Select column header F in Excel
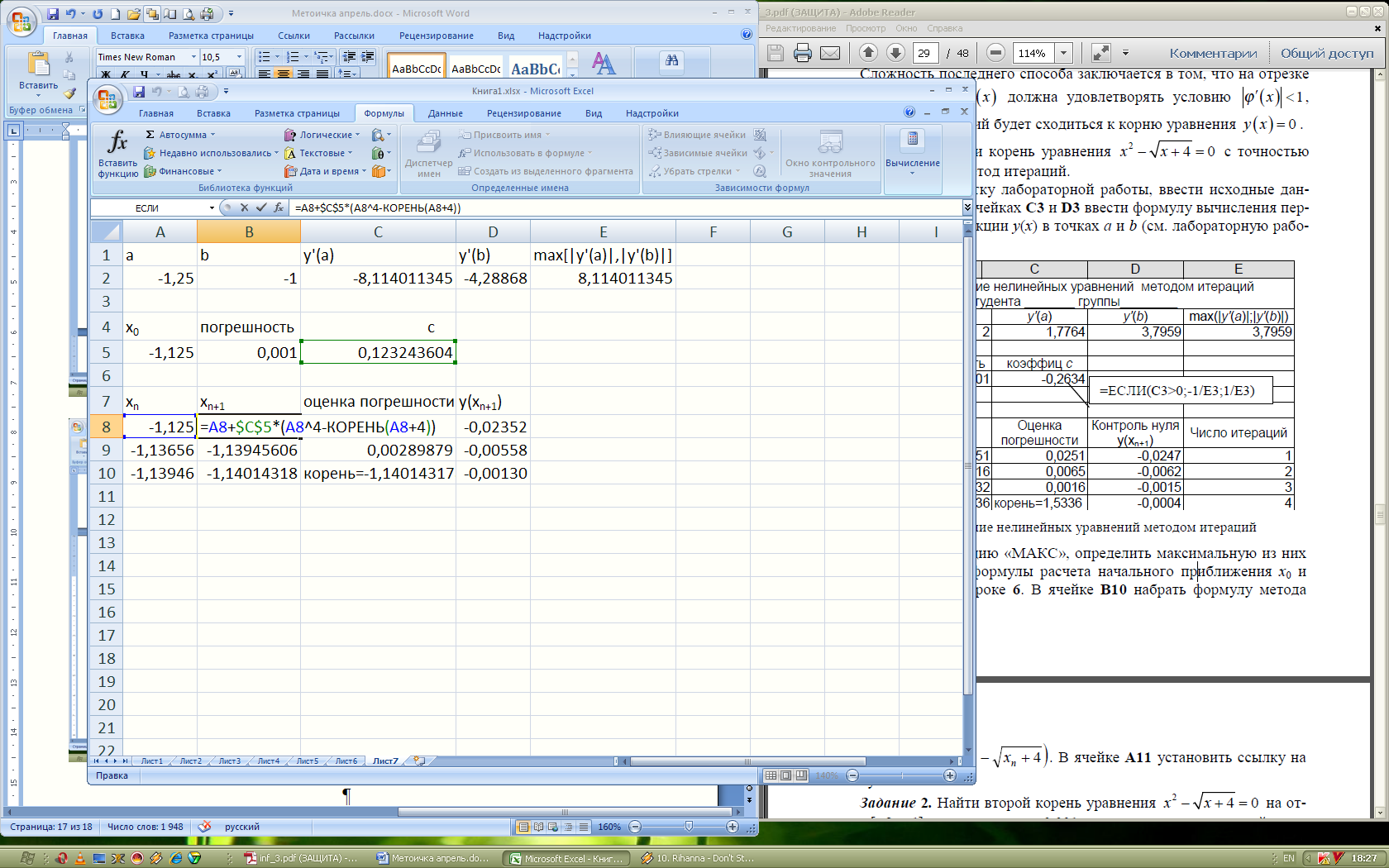Screen dimensions: 1389x868 point(713,232)
